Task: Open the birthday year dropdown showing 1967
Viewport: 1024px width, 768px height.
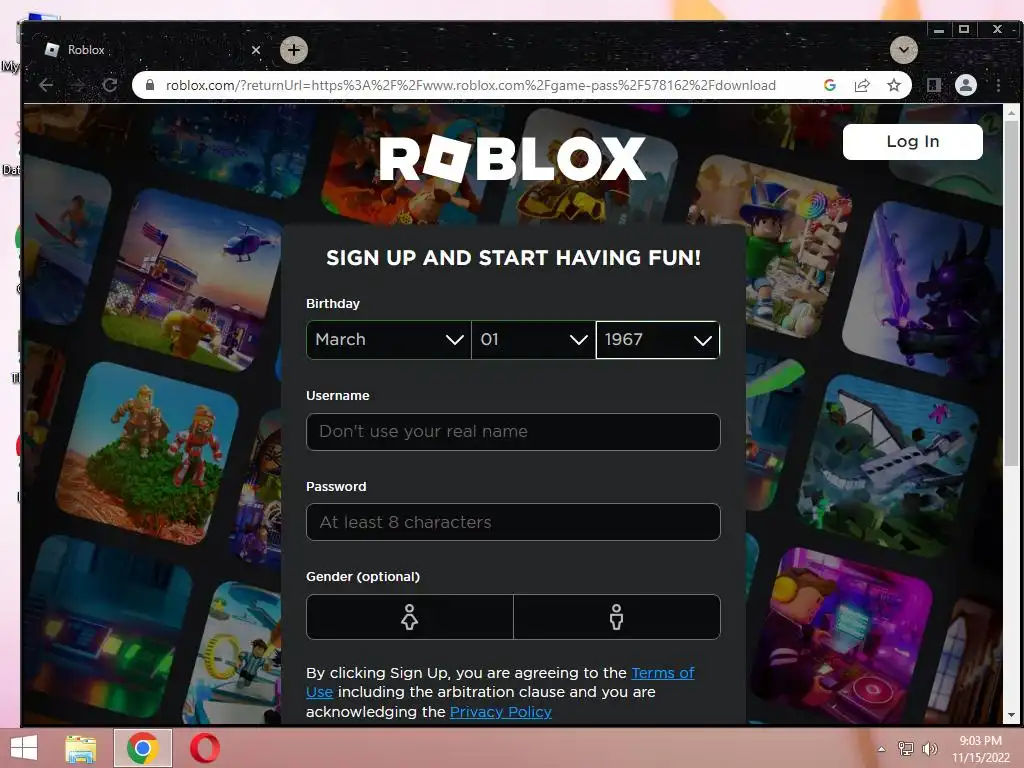Action: pos(658,340)
